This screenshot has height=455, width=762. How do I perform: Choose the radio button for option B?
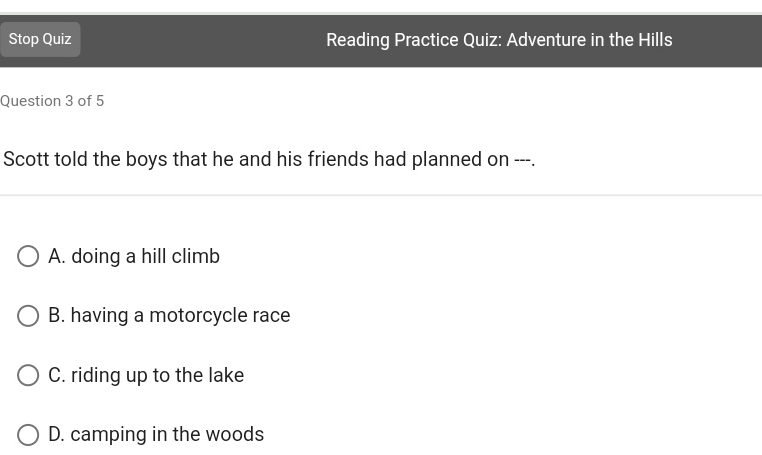tap(28, 316)
